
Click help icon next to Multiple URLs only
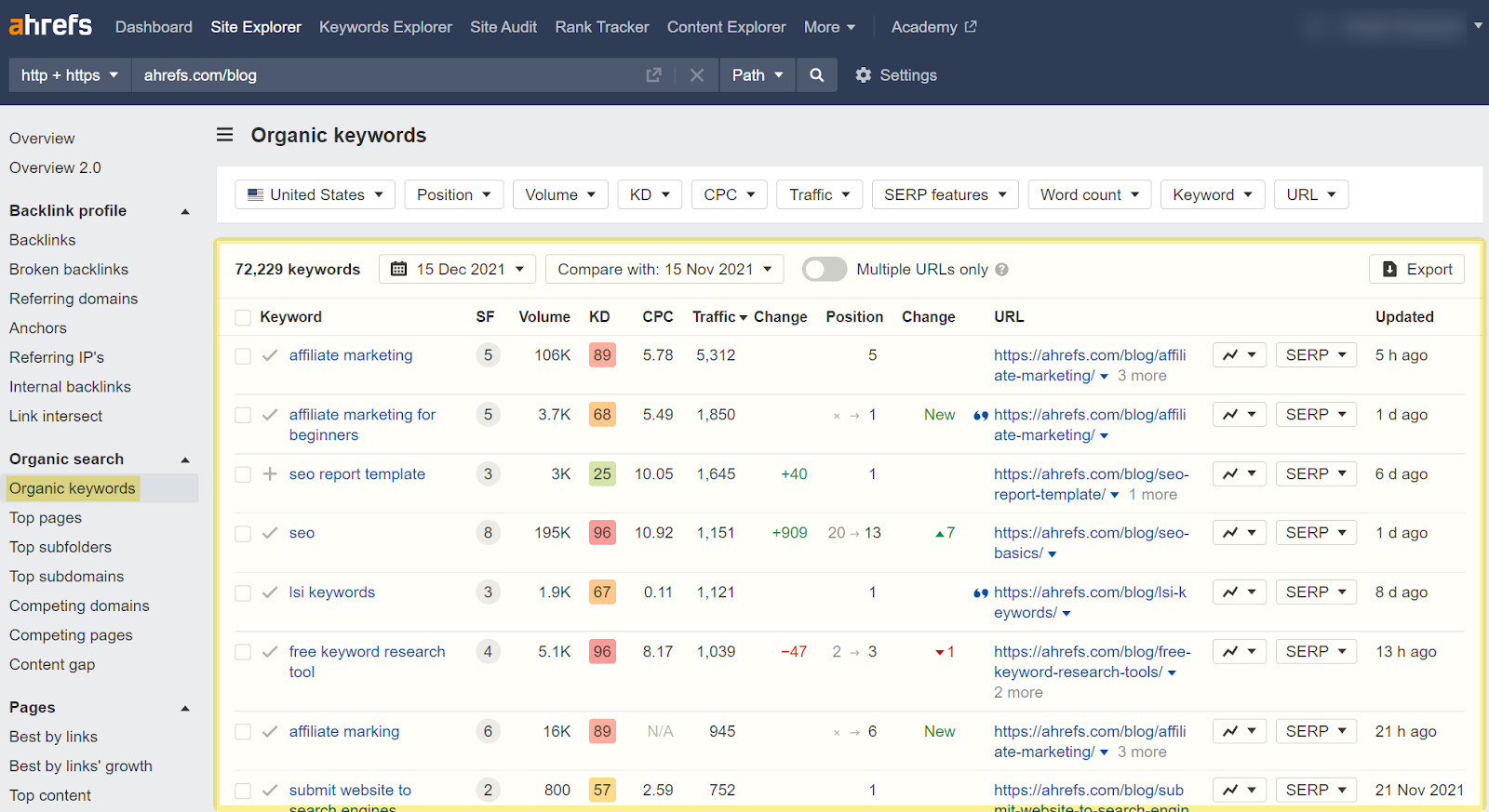click(1001, 270)
